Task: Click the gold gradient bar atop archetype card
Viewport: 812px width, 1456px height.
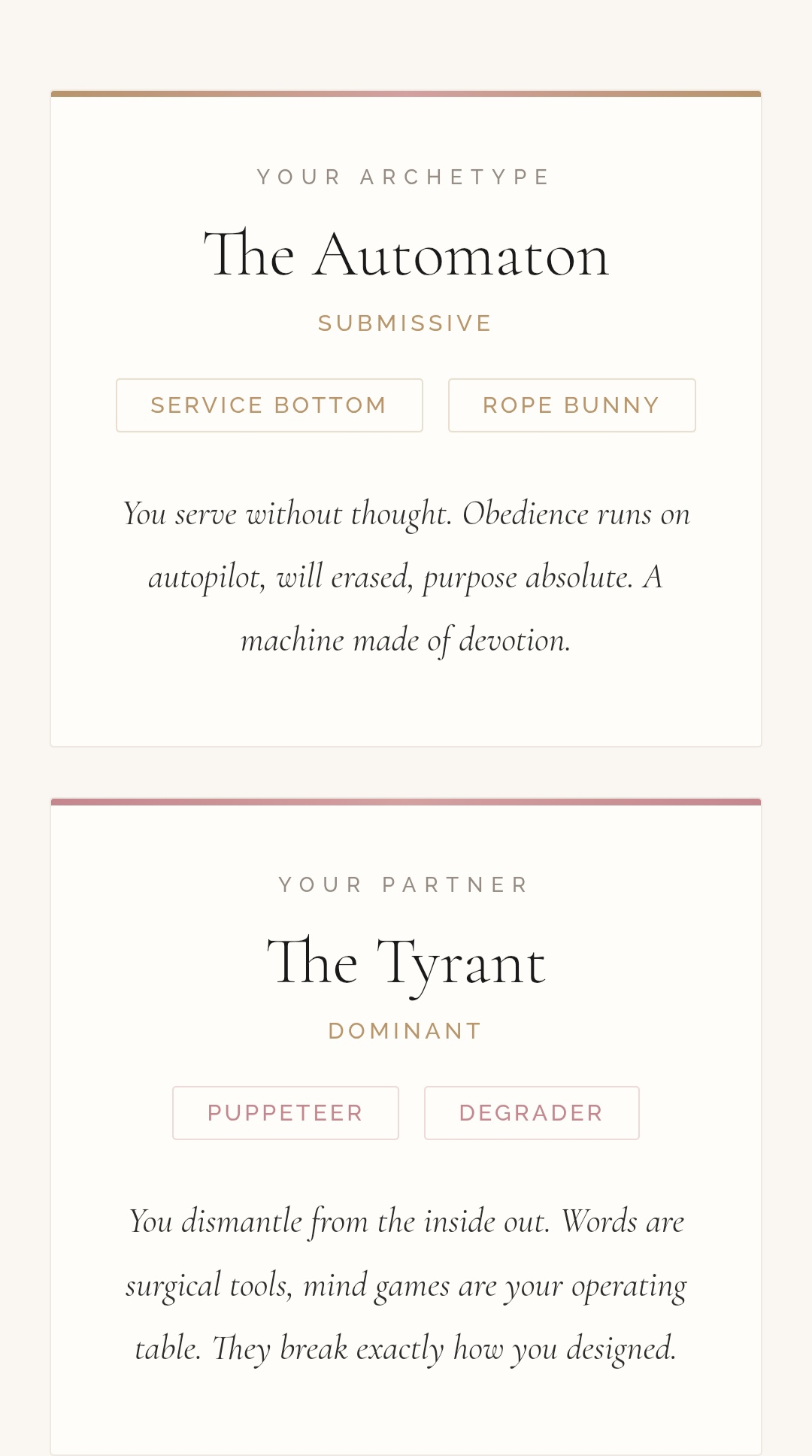Action: click(406, 94)
